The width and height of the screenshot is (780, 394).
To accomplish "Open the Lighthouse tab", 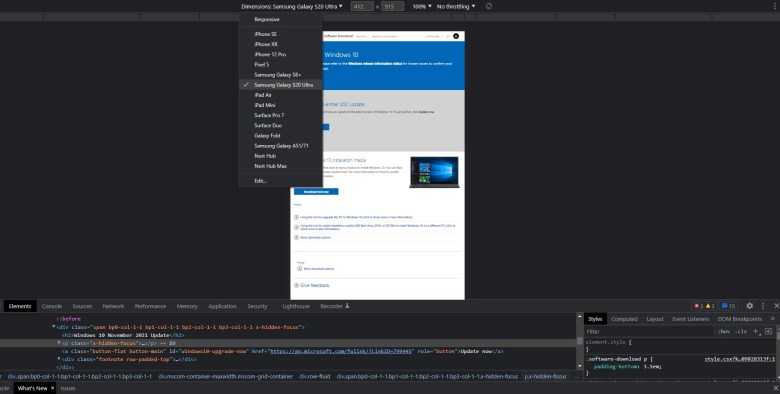I will pyautogui.click(x=296, y=306).
